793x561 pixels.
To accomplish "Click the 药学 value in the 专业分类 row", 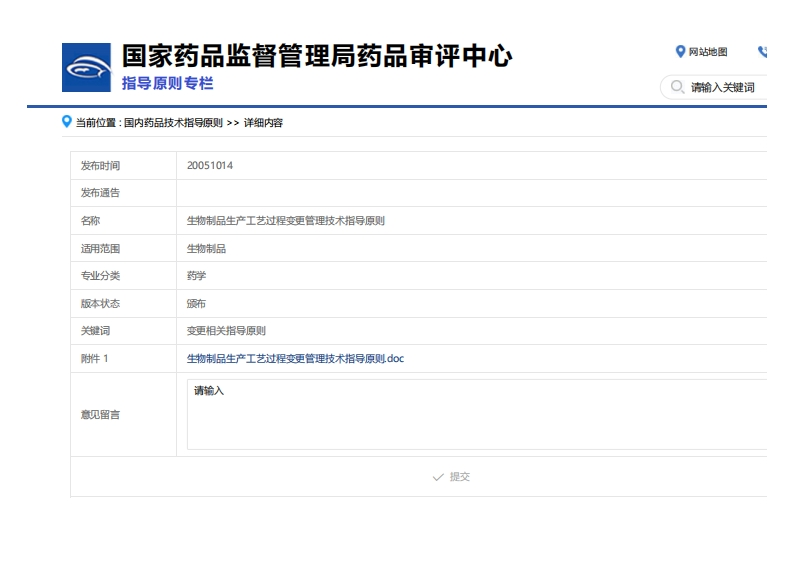I will click(x=196, y=276).
